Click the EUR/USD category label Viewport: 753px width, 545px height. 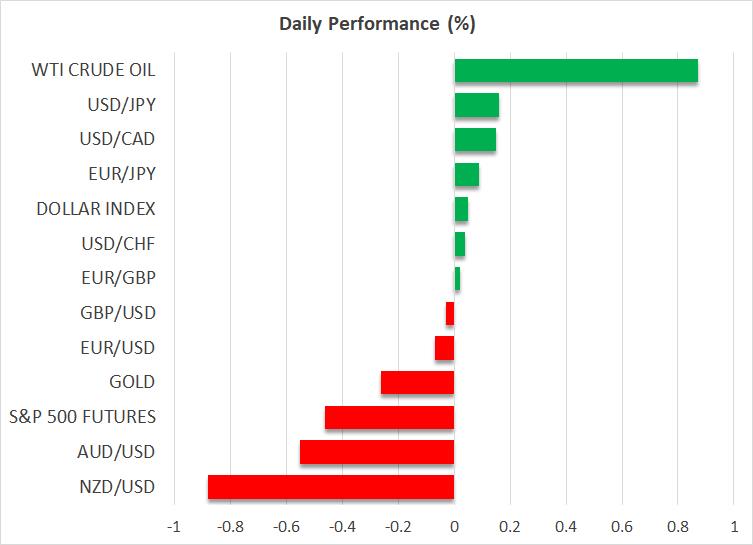[120, 348]
